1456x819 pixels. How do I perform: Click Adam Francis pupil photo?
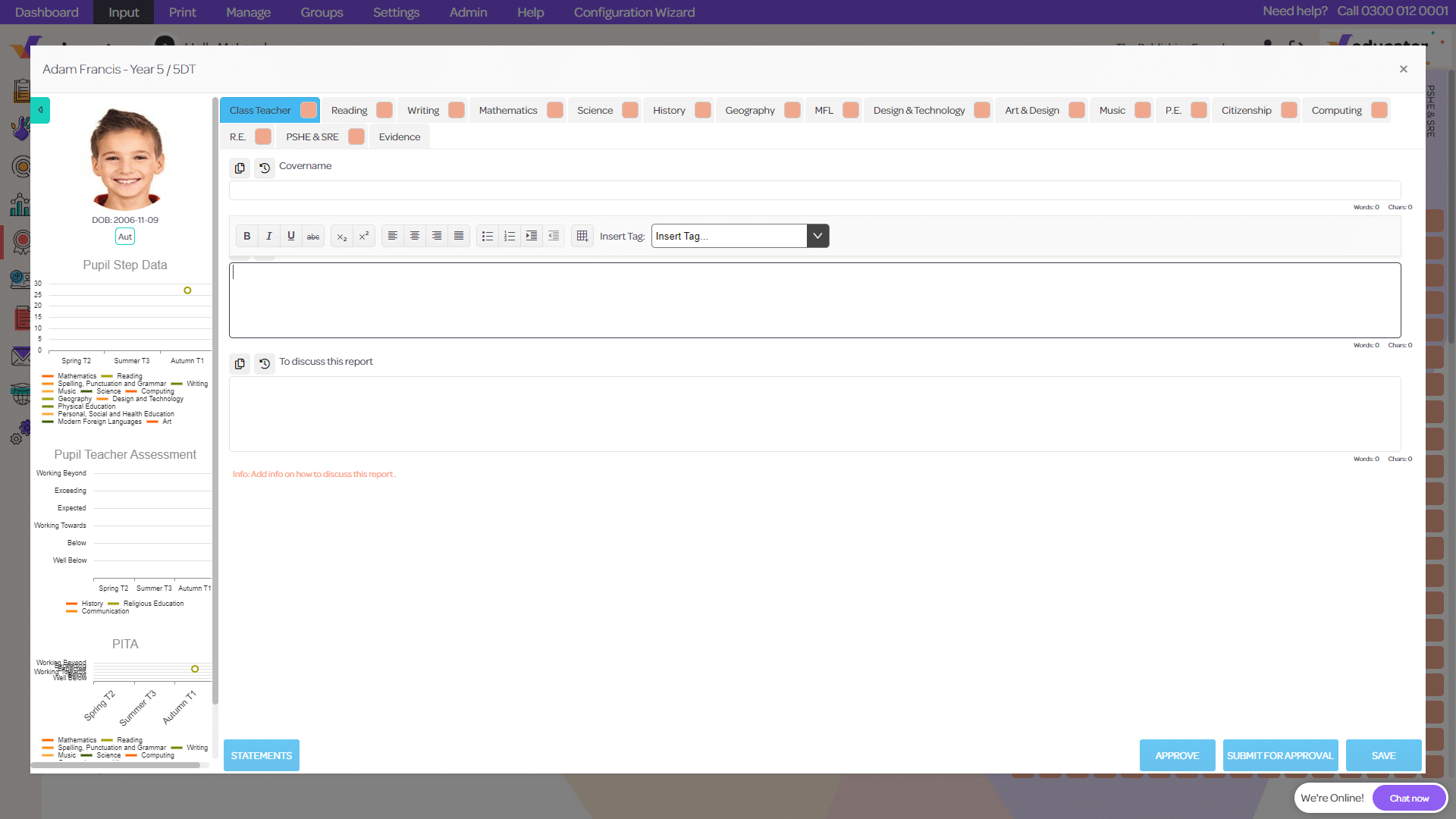[x=126, y=159]
